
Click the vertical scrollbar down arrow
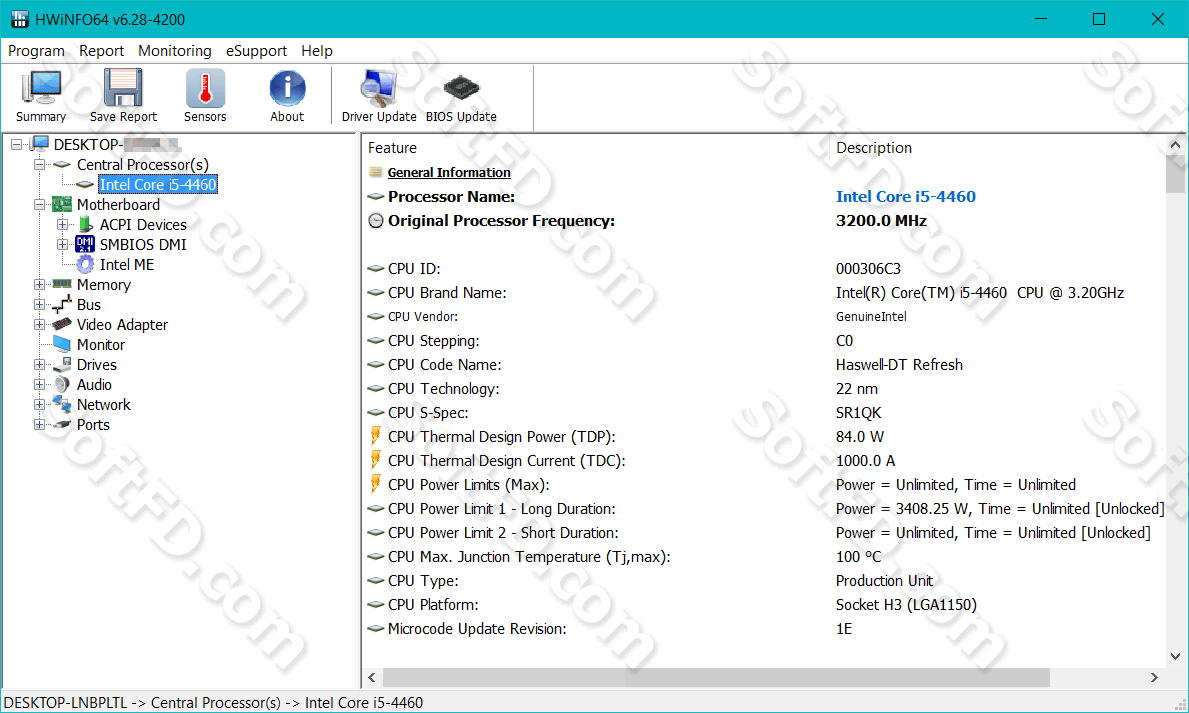(x=1175, y=656)
